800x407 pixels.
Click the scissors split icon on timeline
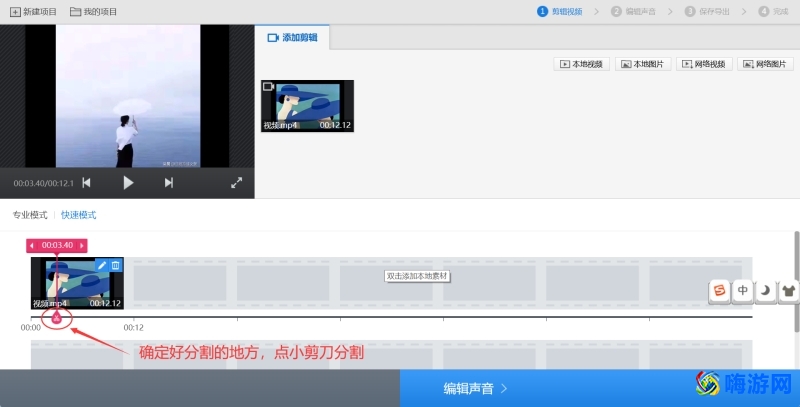(x=57, y=318)
